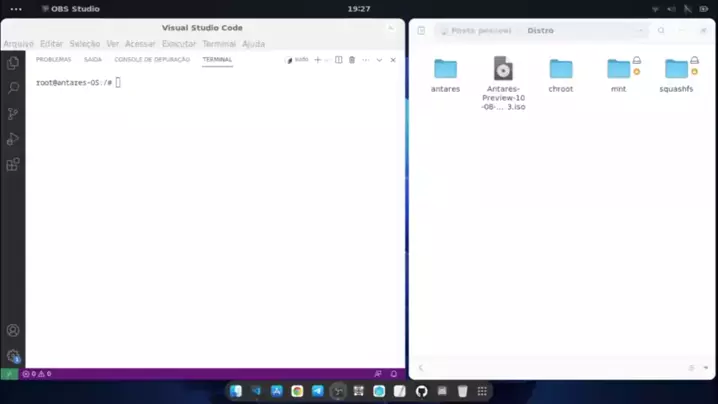This screenshot has width=718, height=404.
Task: Open the new terminal plus dropdown
Action: [x=326, y=60]
